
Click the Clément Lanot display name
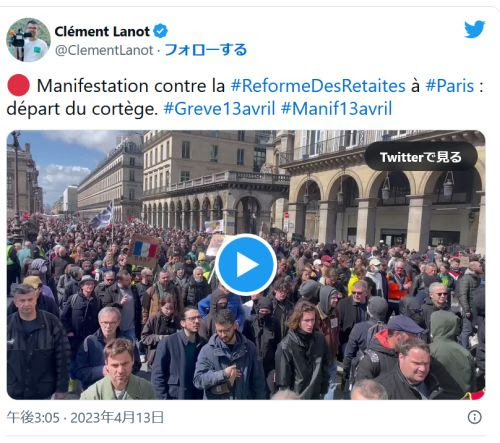[102, 32]
